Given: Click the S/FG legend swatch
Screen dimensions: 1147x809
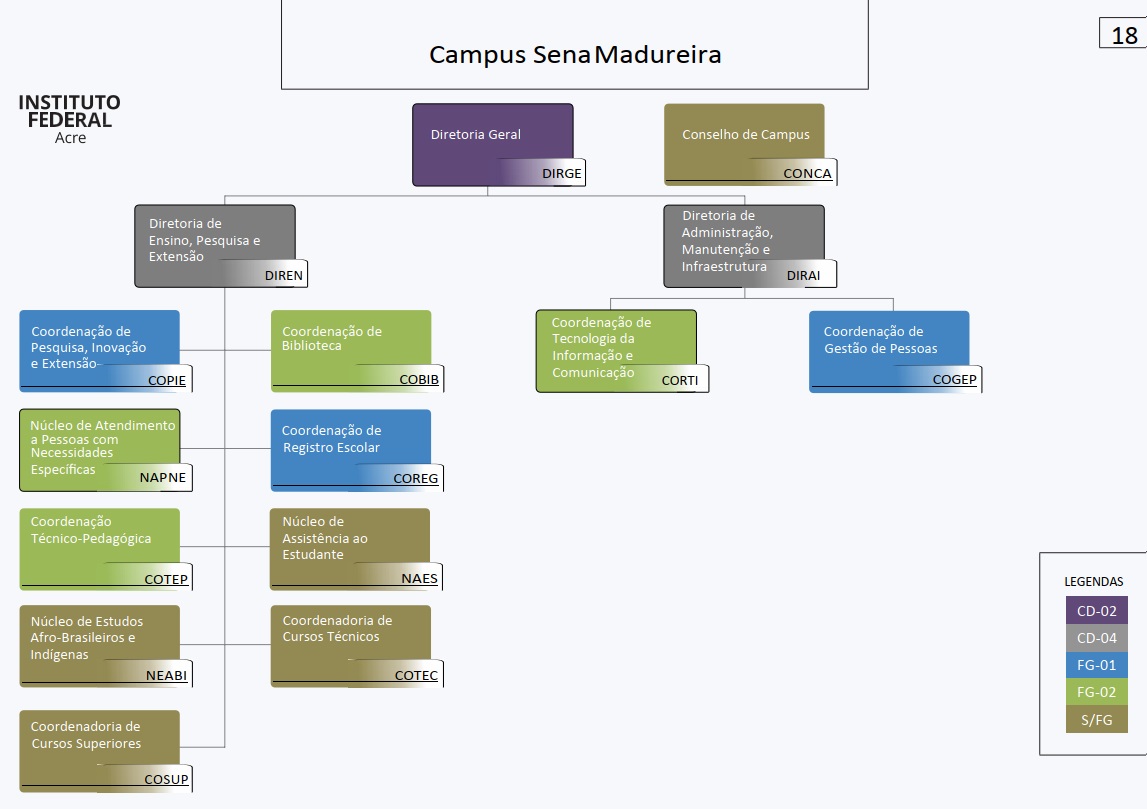Looking at the screenshot, I should pos(1096,720).
